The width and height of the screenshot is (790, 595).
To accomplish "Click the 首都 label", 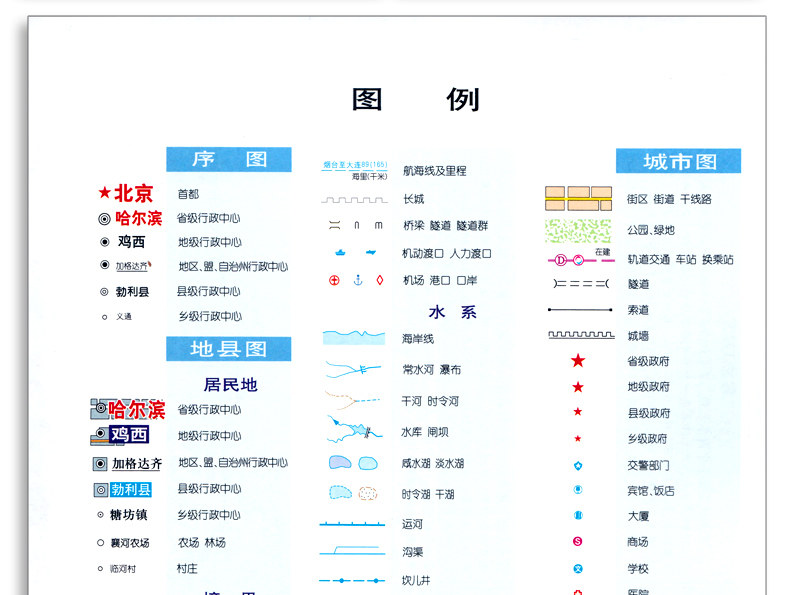I will (188, 194).
